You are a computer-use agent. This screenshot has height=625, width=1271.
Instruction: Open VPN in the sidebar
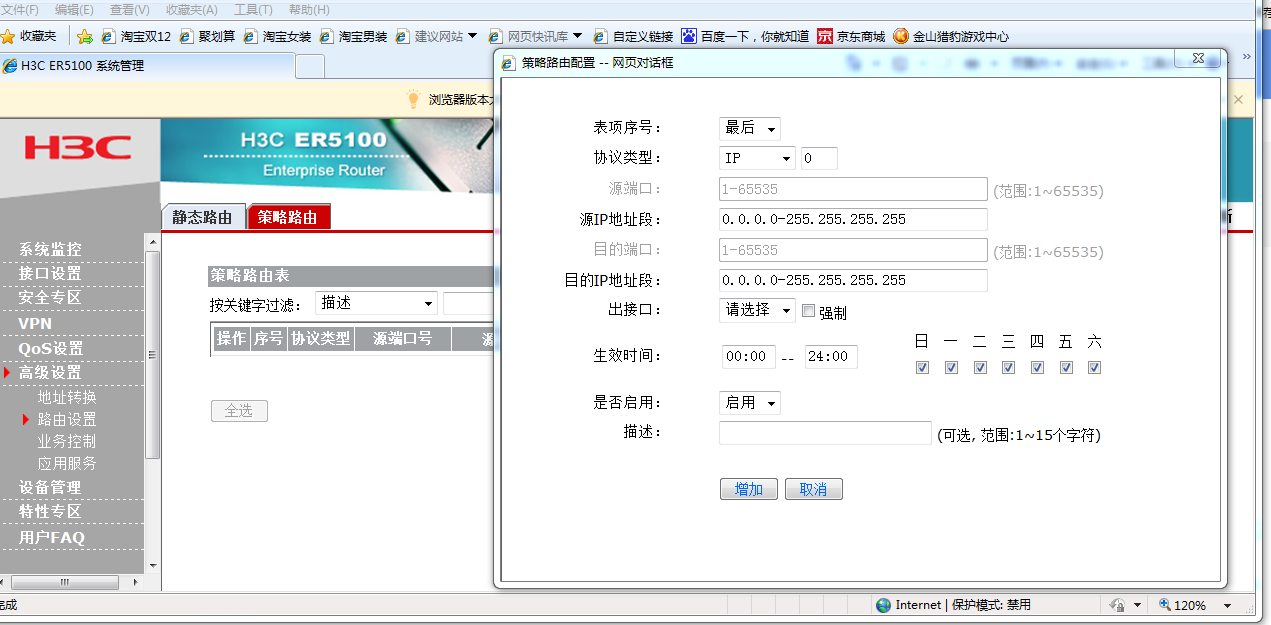[35, 323]
